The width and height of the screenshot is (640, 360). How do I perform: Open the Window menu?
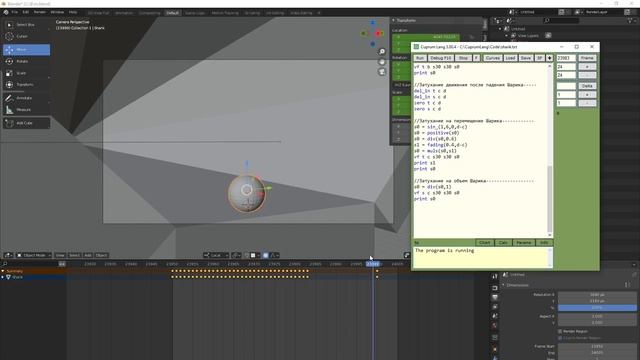57,12
